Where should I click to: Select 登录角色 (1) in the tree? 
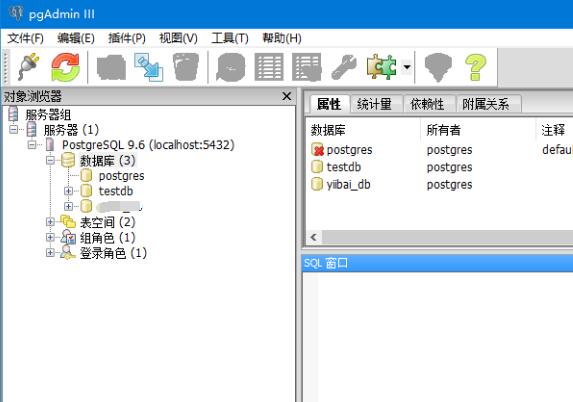pos(113,253)
